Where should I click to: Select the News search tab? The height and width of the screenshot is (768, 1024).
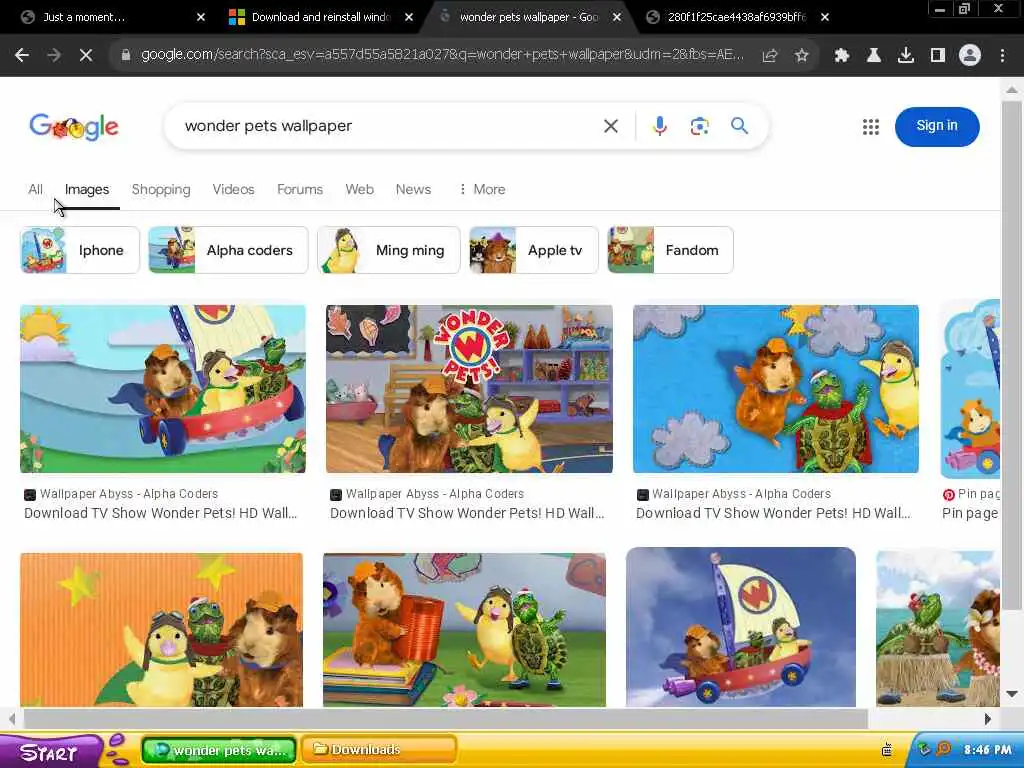413,189
